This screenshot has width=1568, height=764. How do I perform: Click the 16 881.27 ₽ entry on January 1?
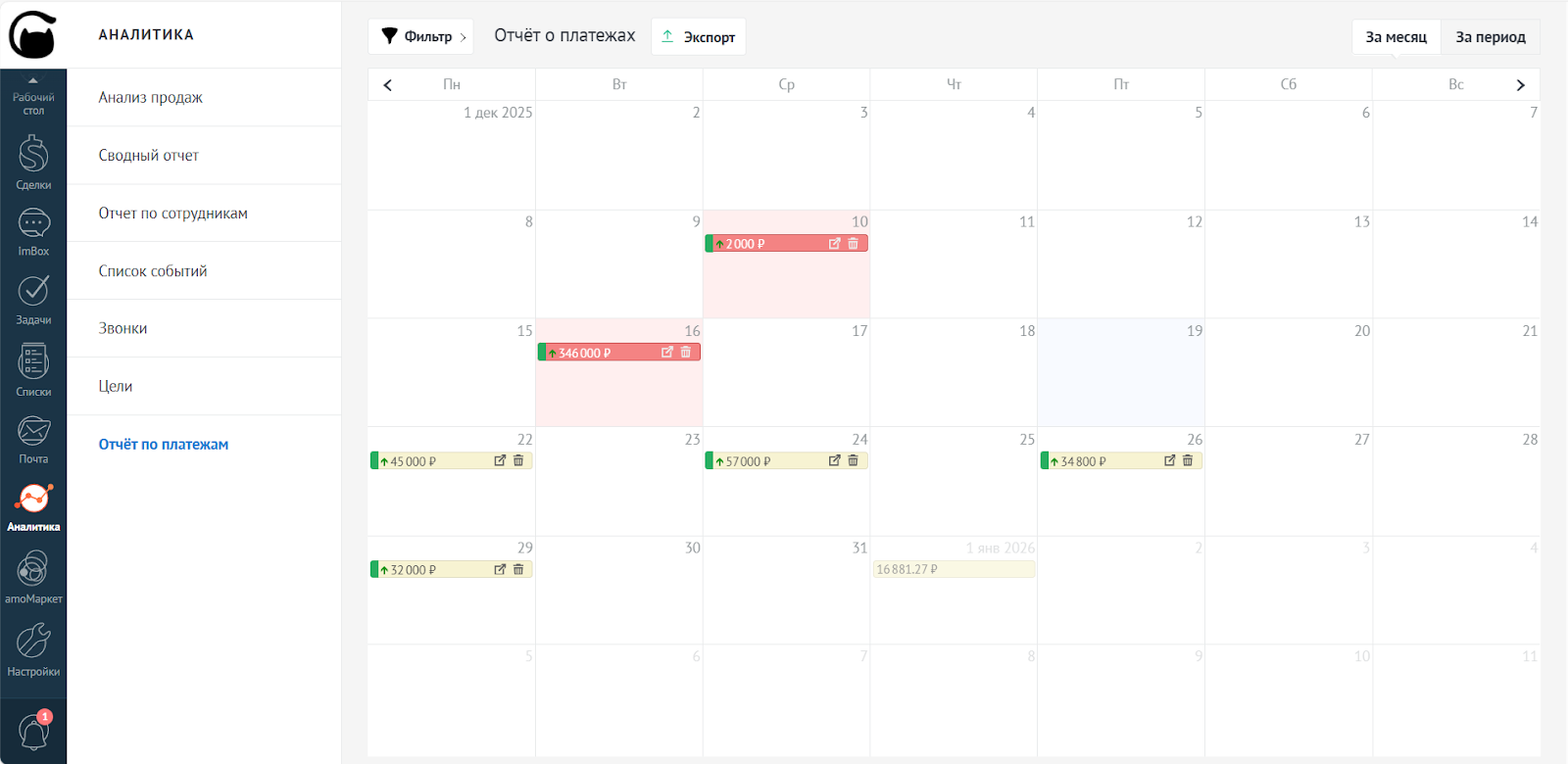click(x=953, y=569)
